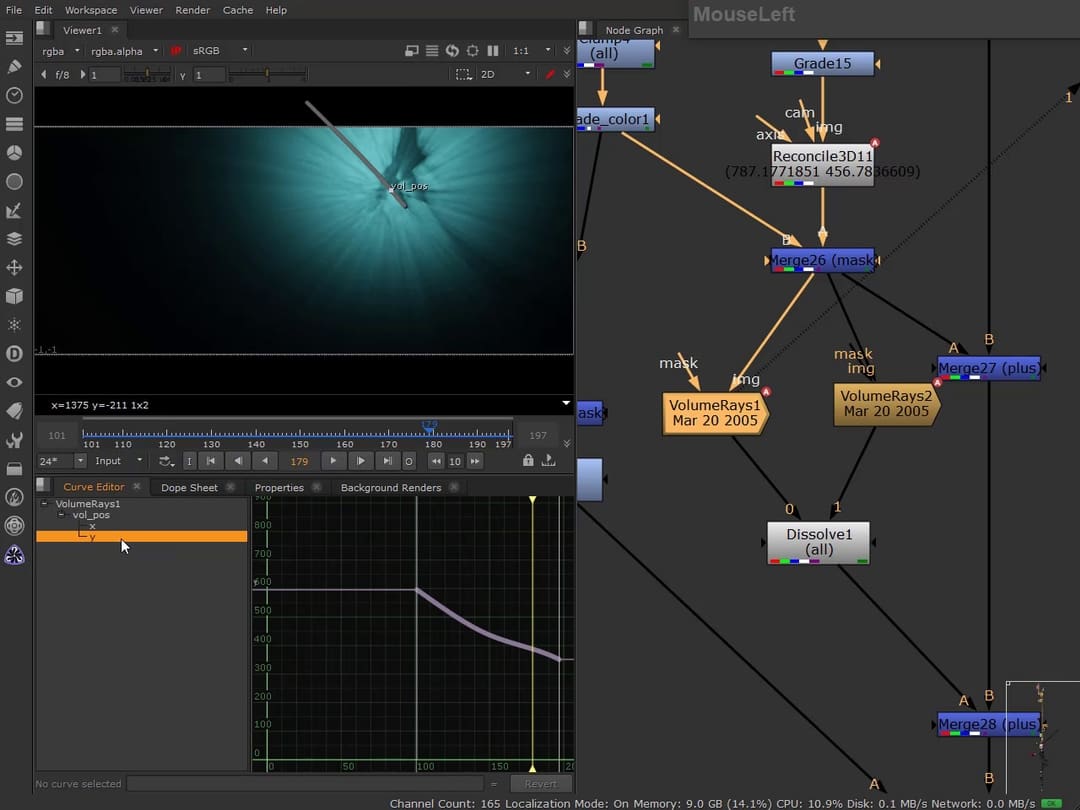Click the frame forward playback button
1080x810 pixels.
[333, 460]
